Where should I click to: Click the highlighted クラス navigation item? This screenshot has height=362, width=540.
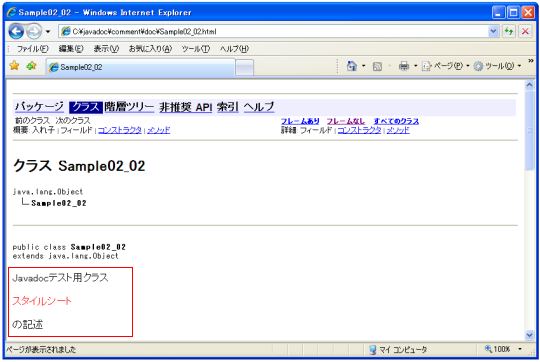click(x=86, y=107)
